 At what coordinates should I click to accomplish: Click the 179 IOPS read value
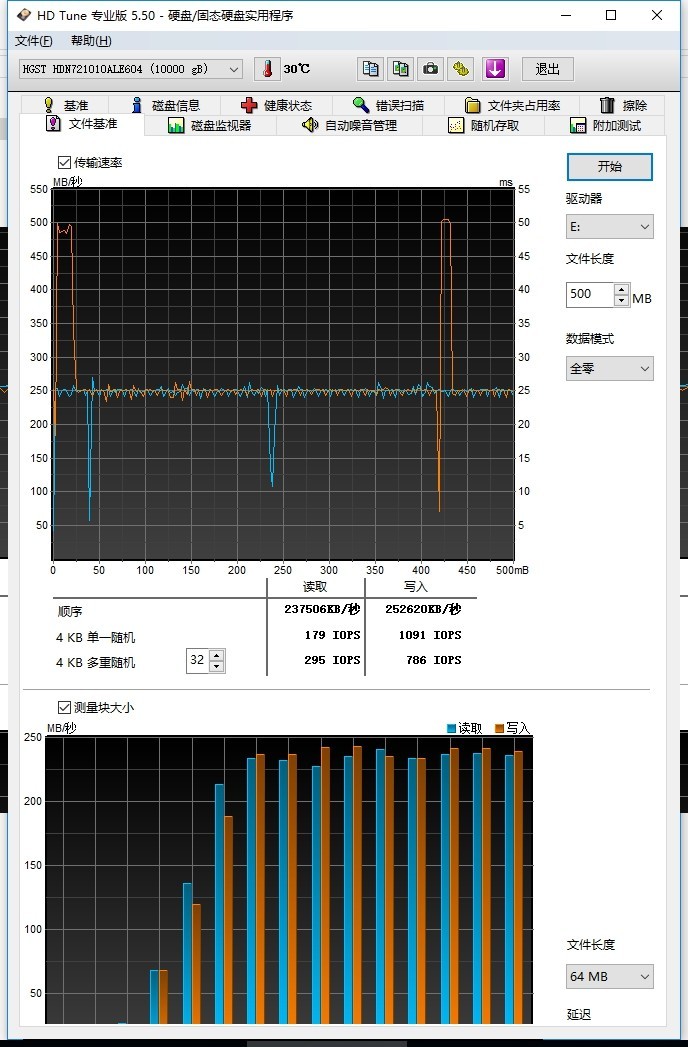[332, 635]
